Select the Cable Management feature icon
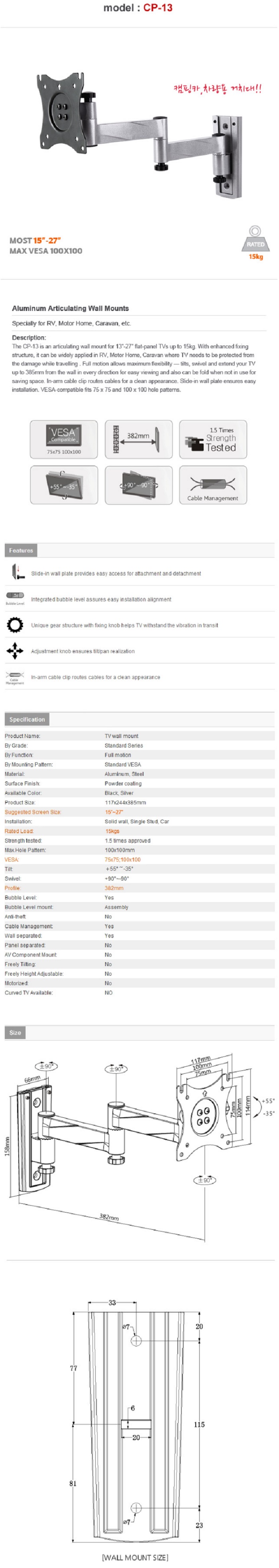This screenshot has height=1568, width=279. click(x=213, y=485)
